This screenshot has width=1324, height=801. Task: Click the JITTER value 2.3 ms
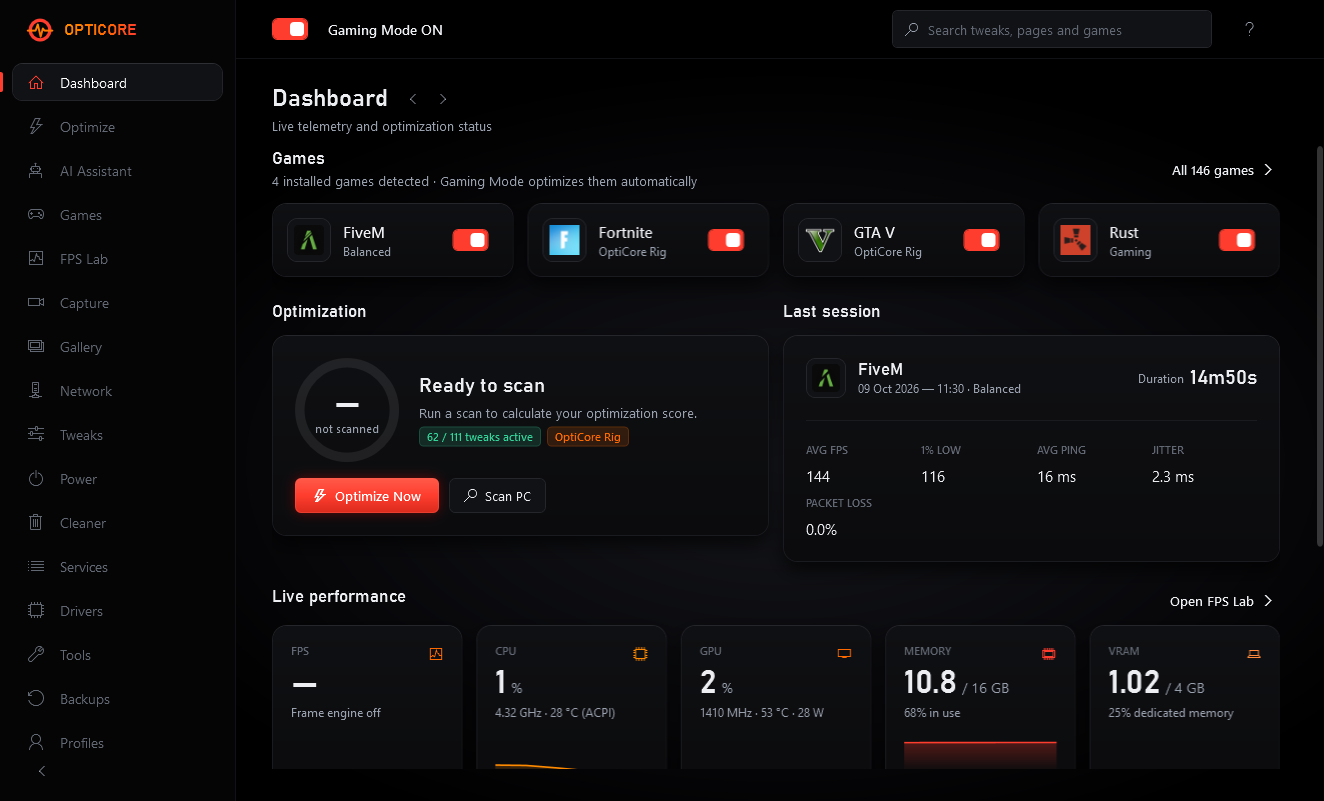pos(1173,477)
